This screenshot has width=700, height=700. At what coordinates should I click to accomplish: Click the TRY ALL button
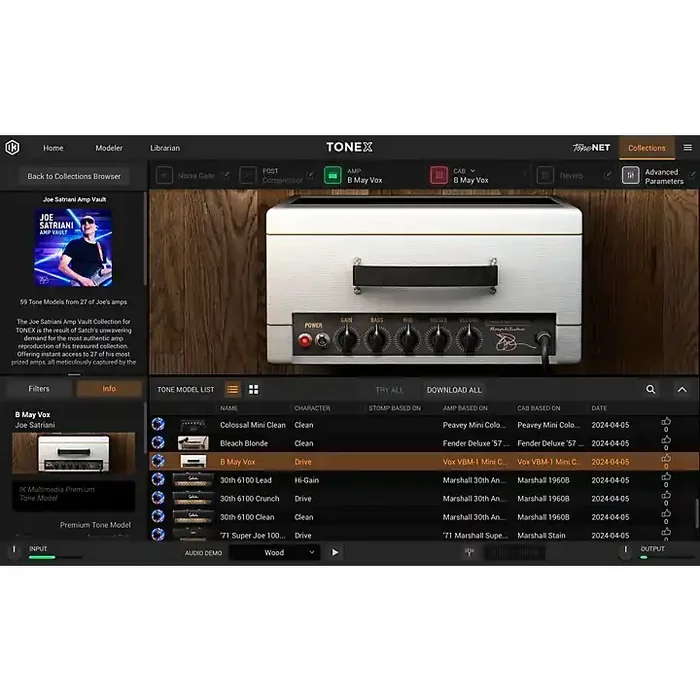click(389, 390)
